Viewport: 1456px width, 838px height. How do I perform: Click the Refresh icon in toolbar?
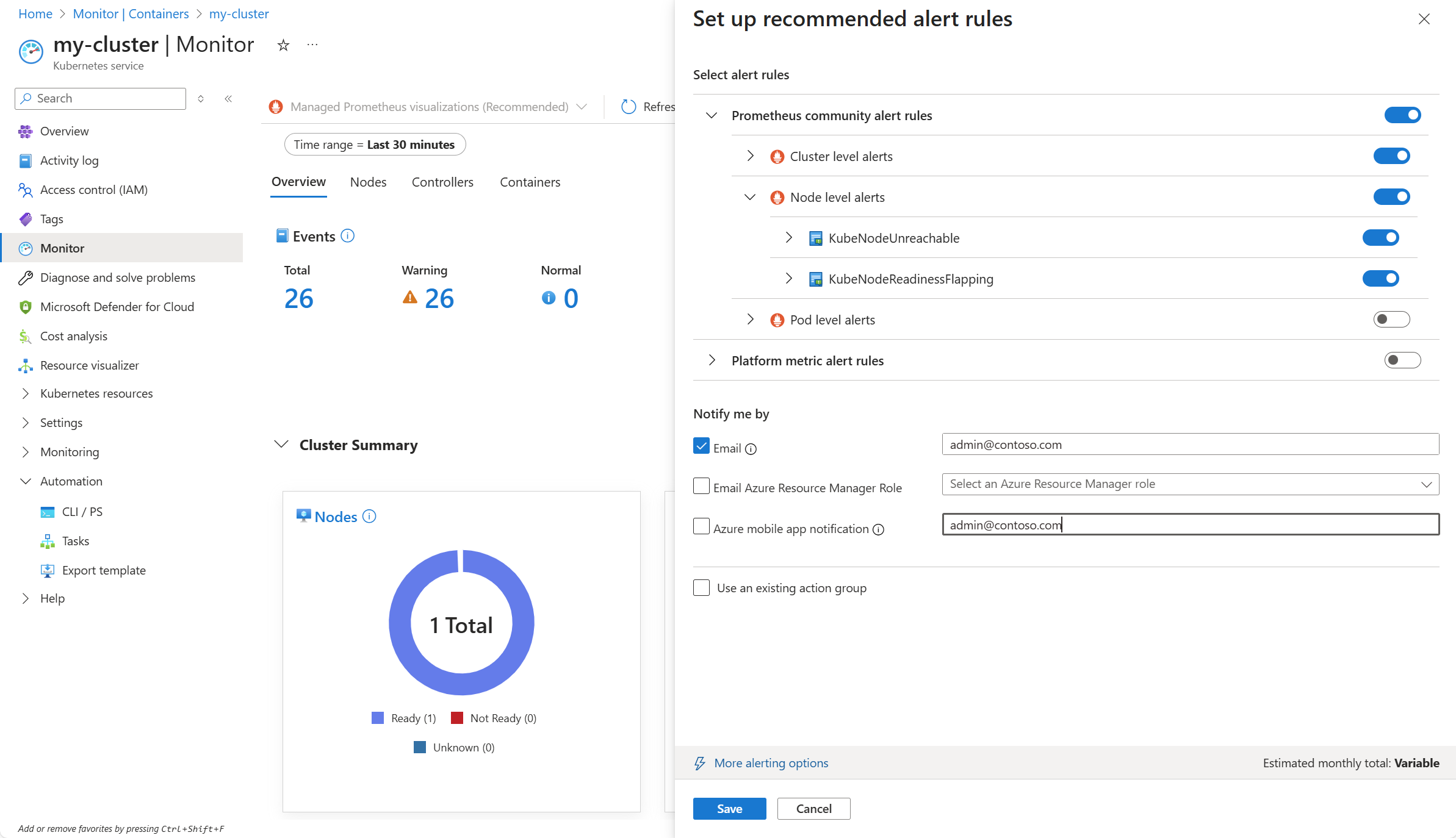(629, 107)
